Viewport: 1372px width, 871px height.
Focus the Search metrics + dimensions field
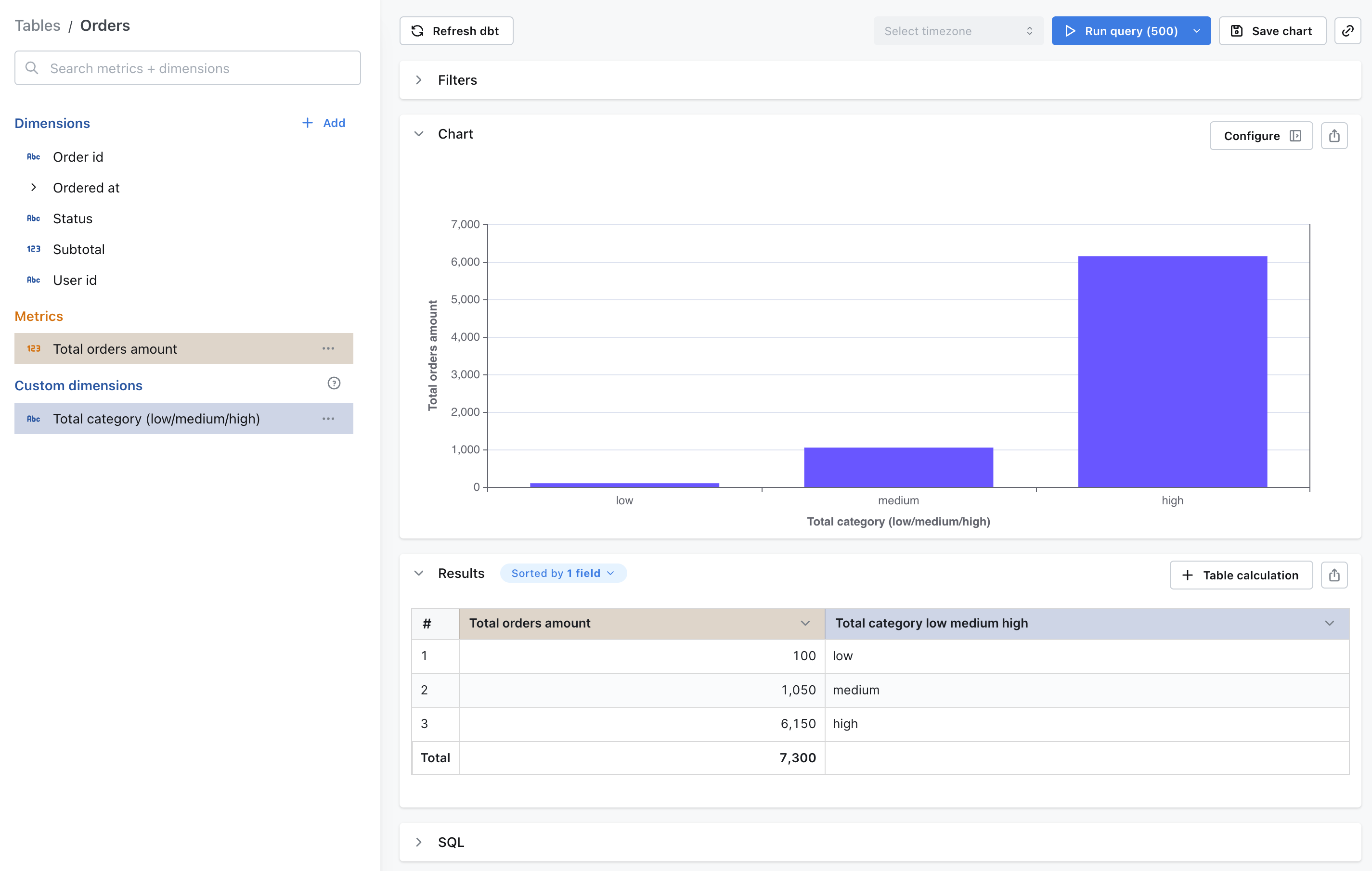[188, 68]
